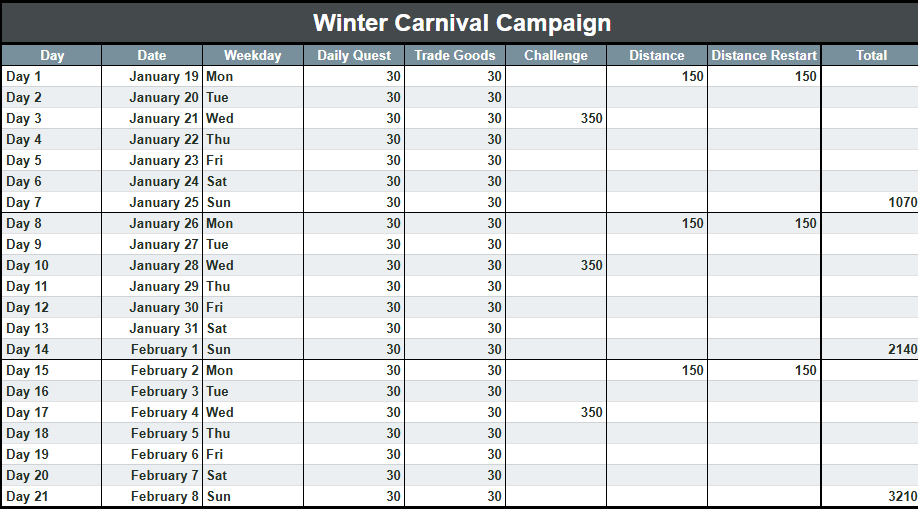Select the January 21 date cell
Image resolution: width=918 pixels, height=509 pixels.
152,118
